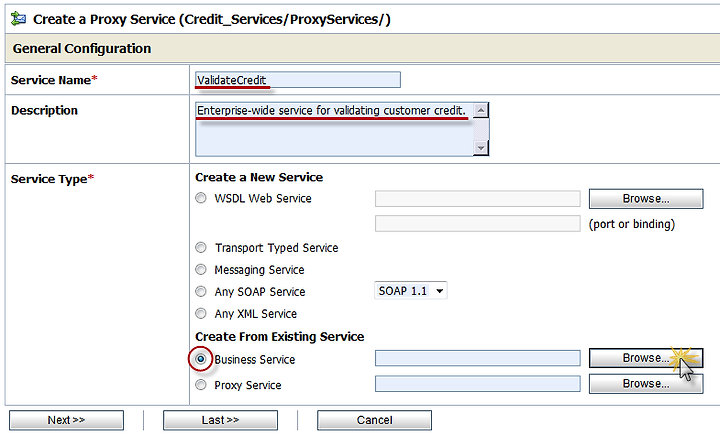Pick the Any SOAP Service option
The width and height of the screenshot is (720, 446).
pyautogui.click(x=201, y=291)
